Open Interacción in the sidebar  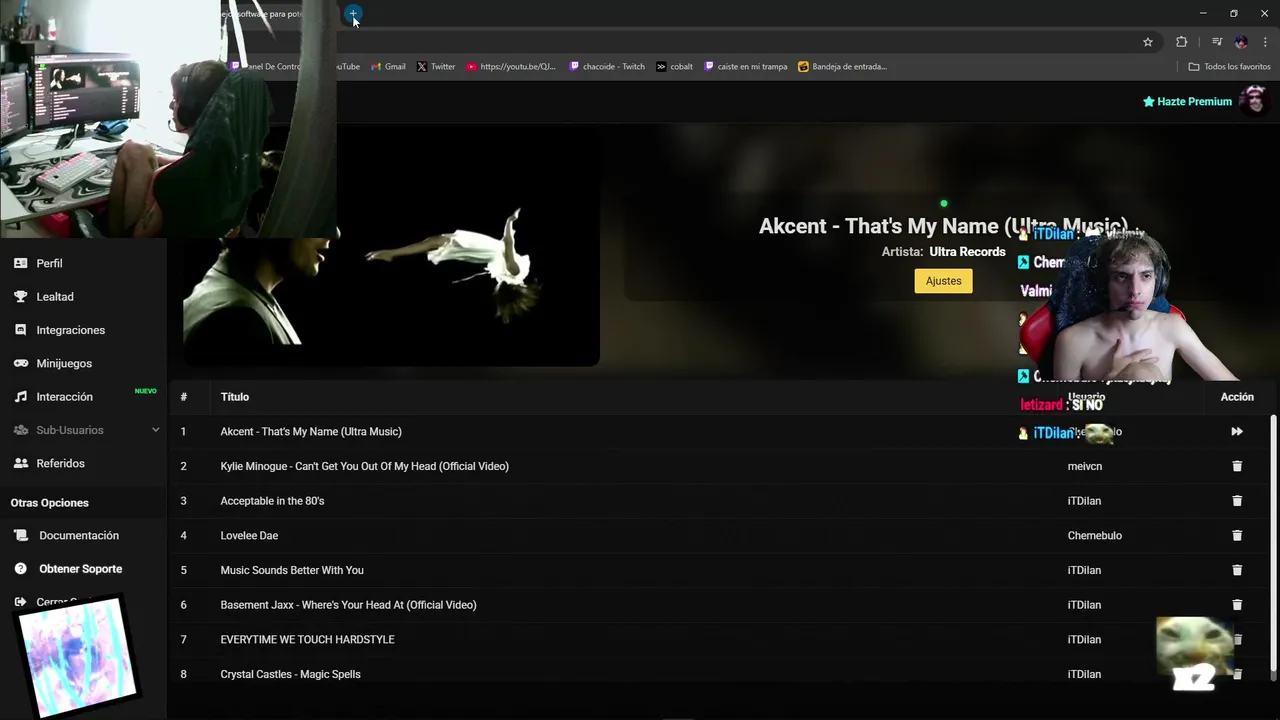[x=64, y=397]
